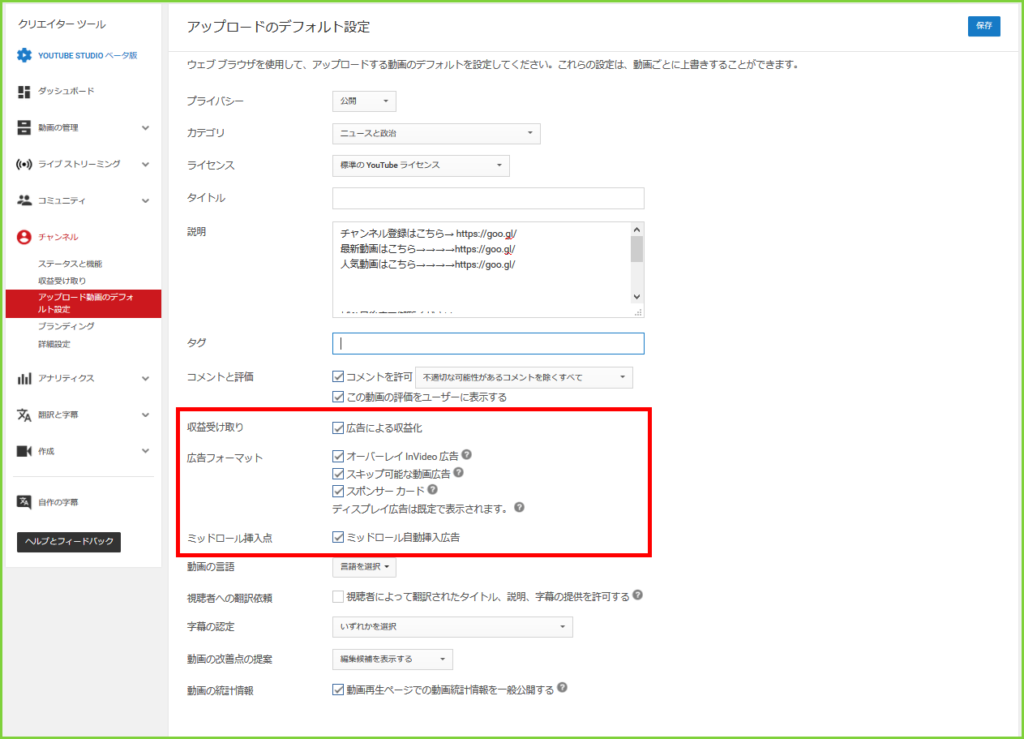Click the red channel account icon

click(24, 237)
